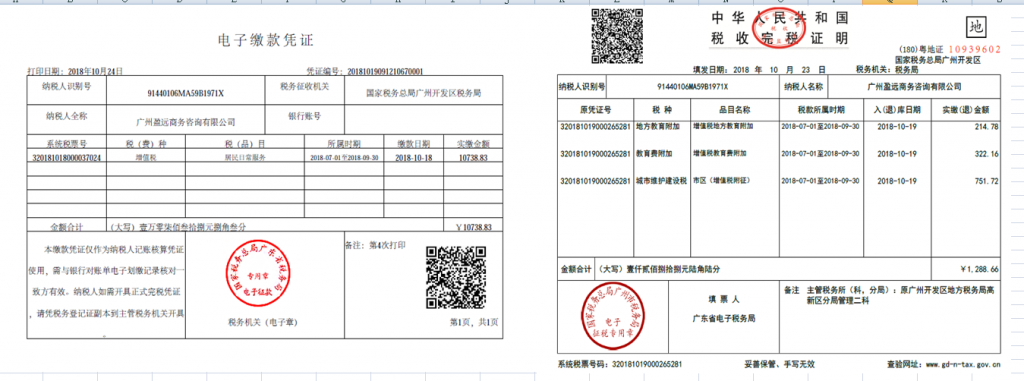Click the 广东省电子税务局 填票人 text

pos(724,319)
